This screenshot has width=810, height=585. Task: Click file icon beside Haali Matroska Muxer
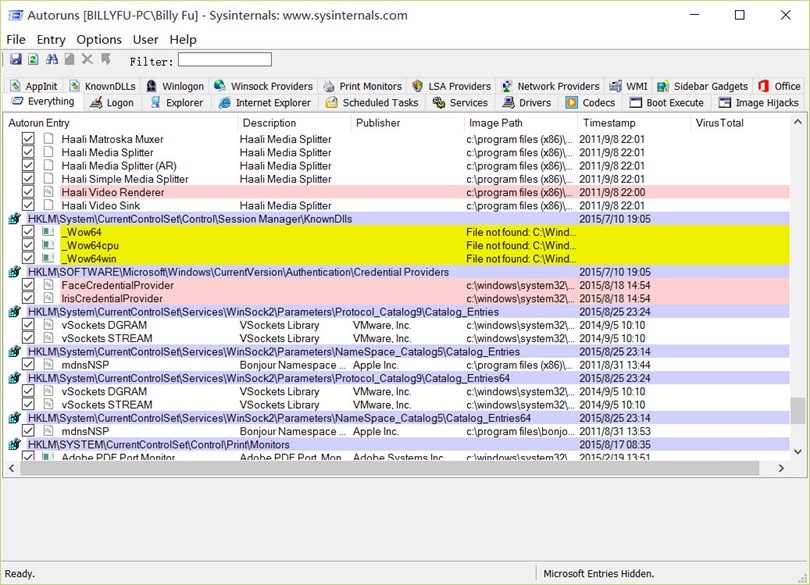(48, 138)
